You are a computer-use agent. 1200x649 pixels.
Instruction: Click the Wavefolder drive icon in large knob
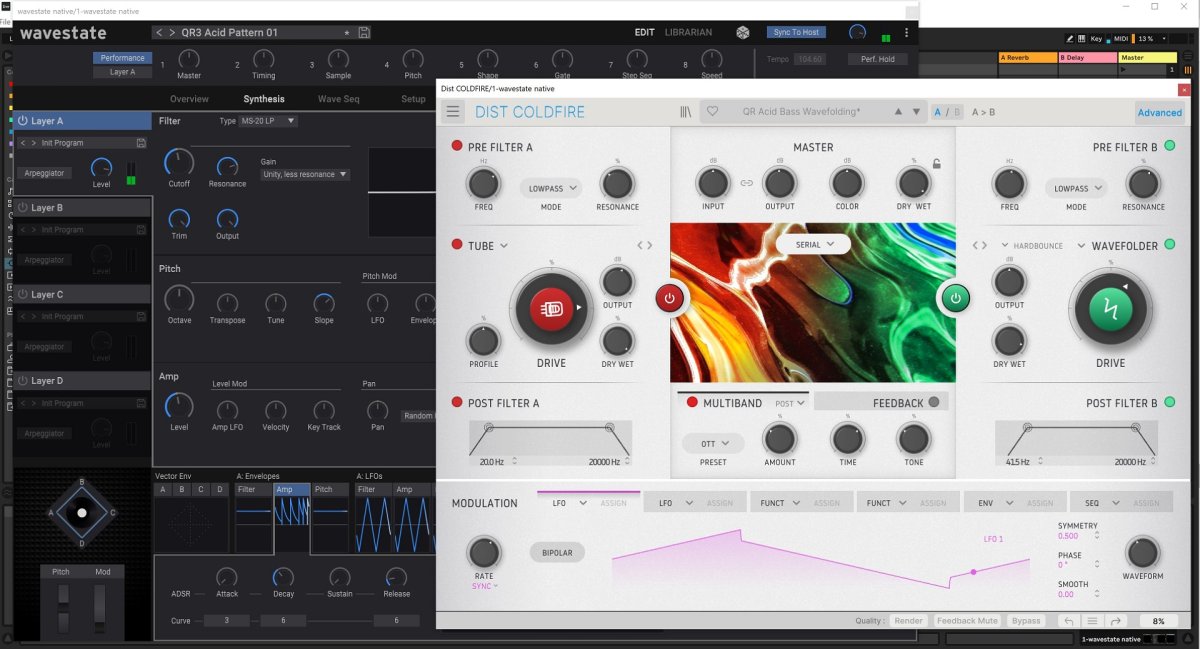point(1110,308)
